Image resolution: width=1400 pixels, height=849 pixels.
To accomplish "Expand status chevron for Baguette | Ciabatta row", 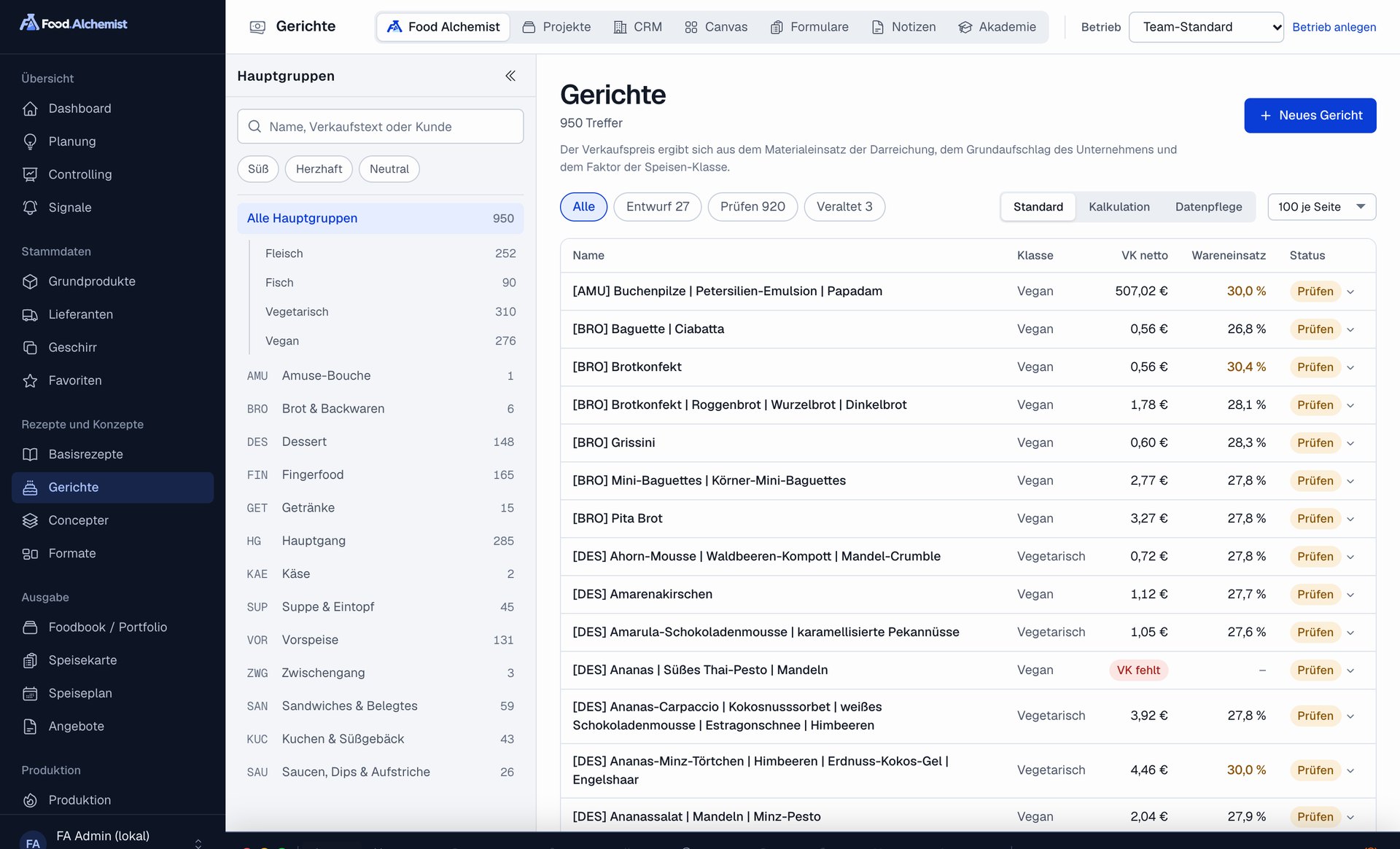I will pos(1350,330).
